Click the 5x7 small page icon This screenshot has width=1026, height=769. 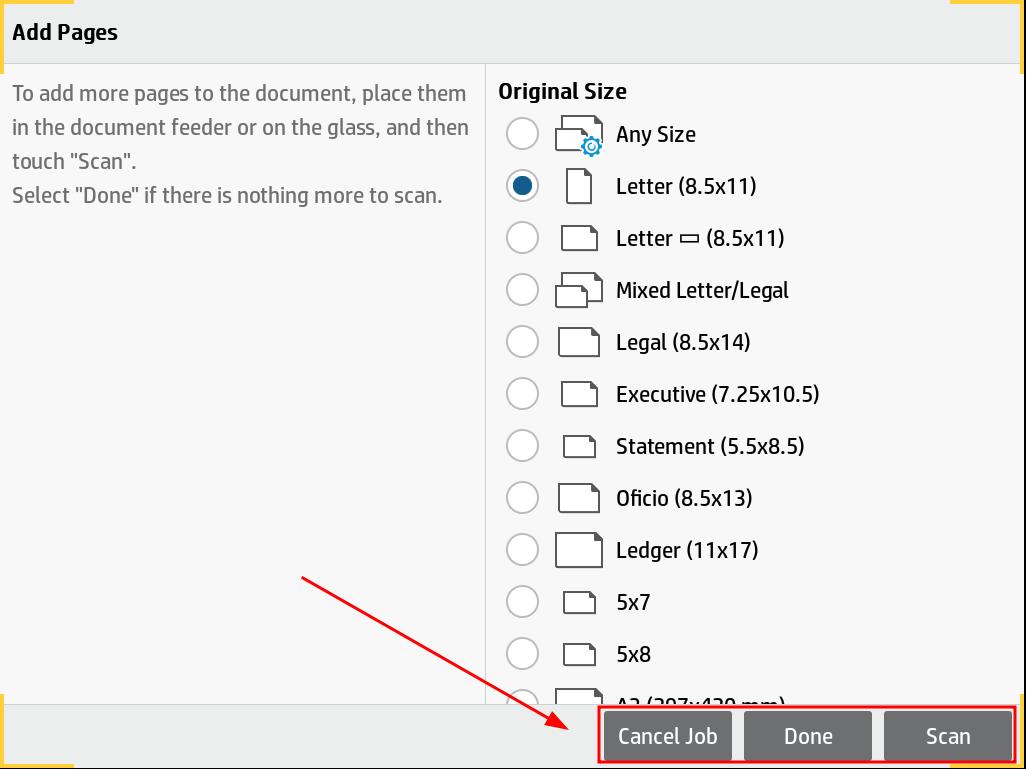click(579, 602)
